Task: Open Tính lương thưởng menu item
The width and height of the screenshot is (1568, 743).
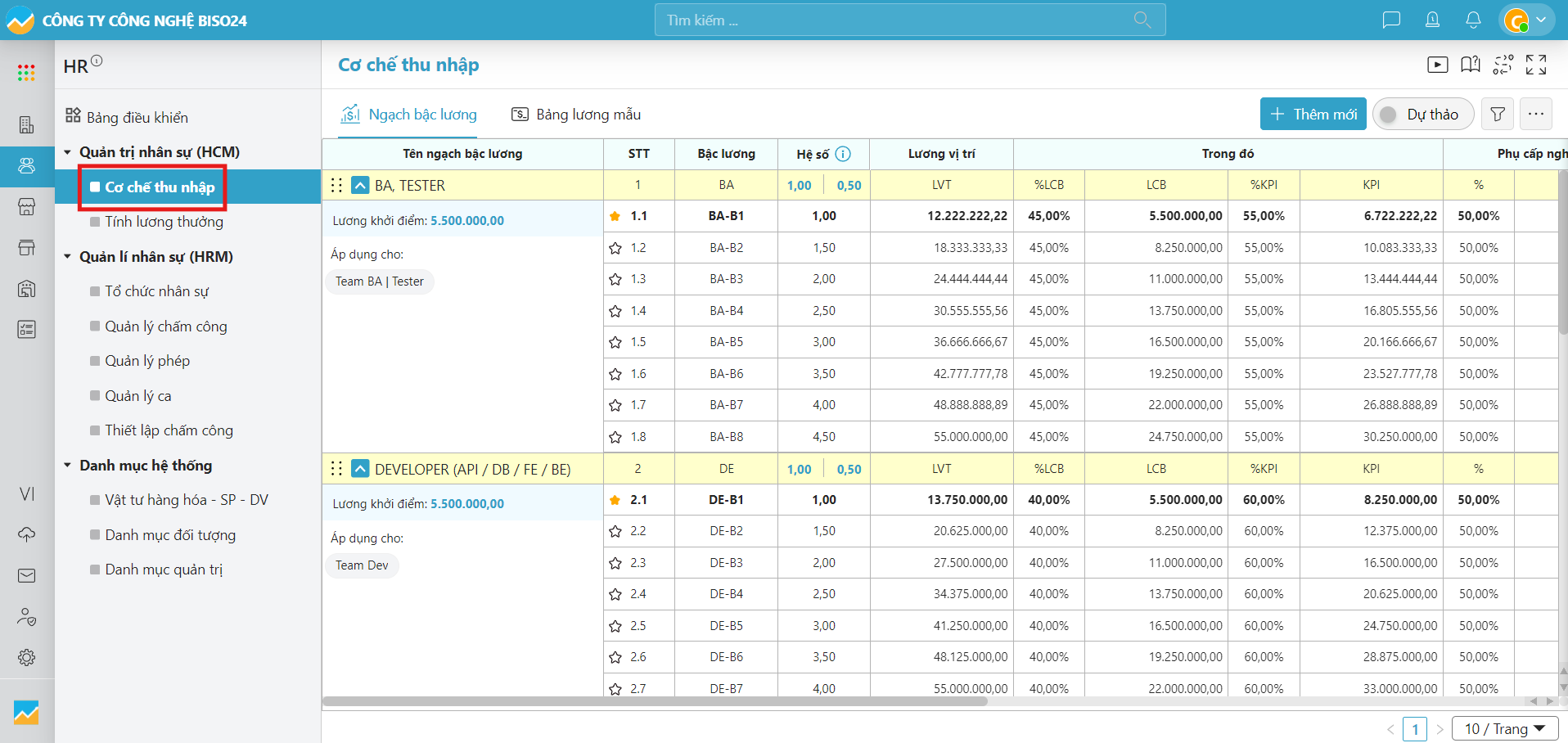Action: click(x=164, y=222)
